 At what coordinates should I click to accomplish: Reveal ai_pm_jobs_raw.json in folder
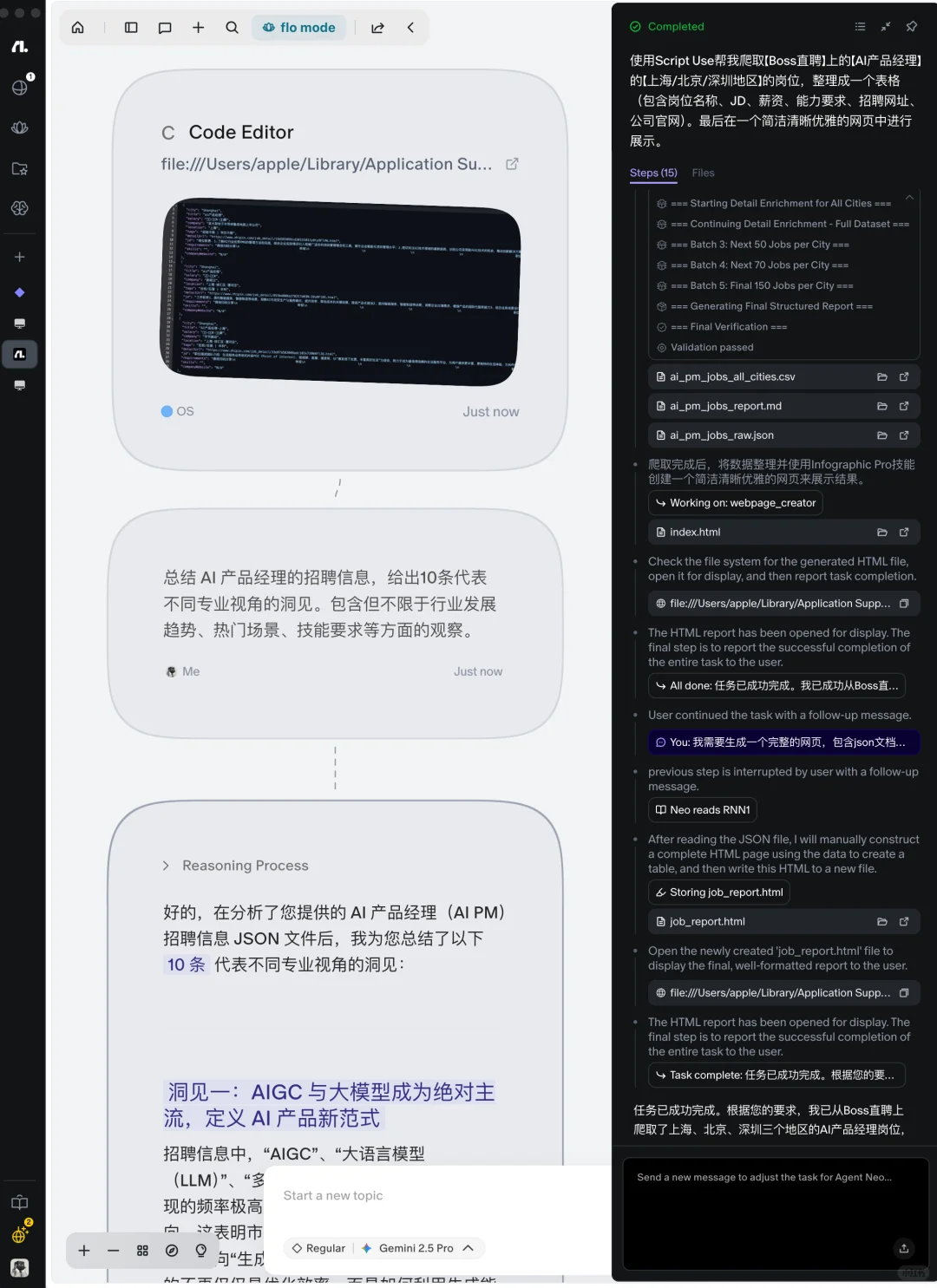(882, 435)
